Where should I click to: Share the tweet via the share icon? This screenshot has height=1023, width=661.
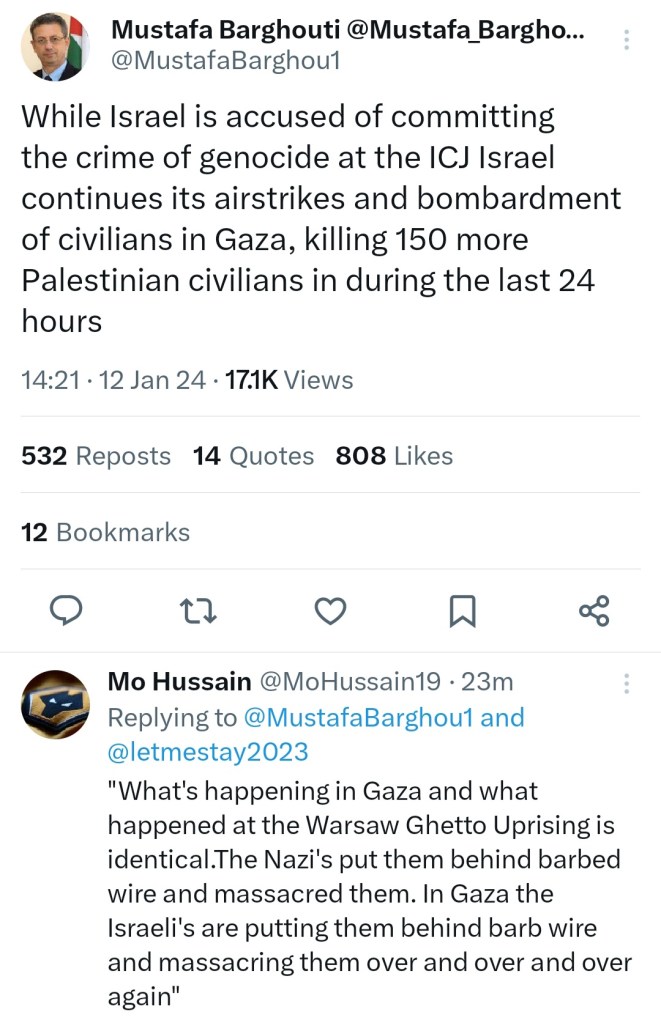(594, 611)
